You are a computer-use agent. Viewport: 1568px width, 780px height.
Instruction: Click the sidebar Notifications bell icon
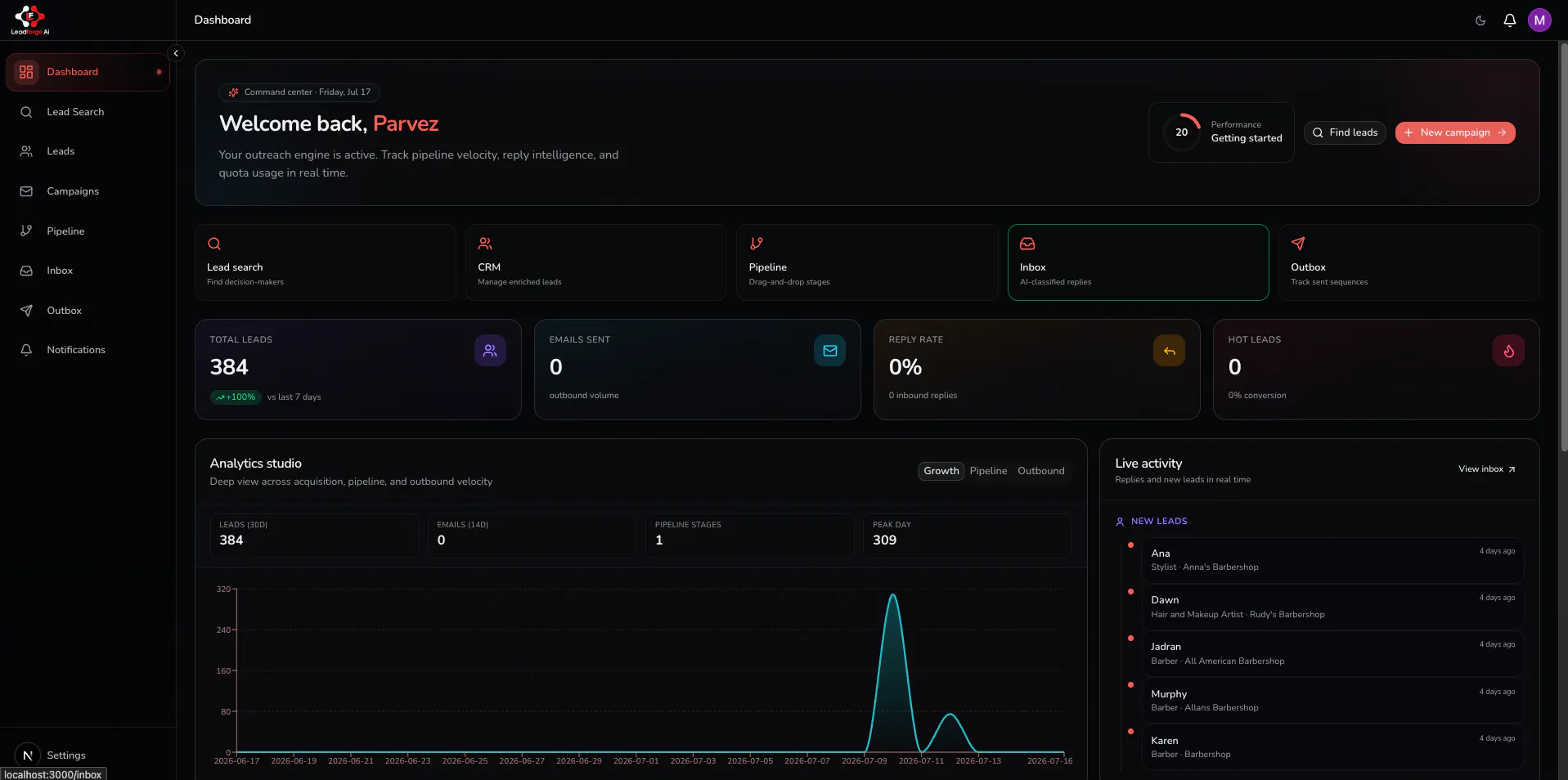click(x=26, y=350)
